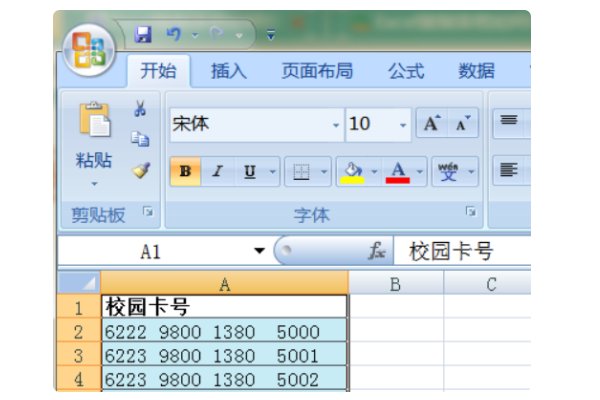Toggle underline formatting
Image resolution: width=600 pixels, height=400 pixels.
coord(250,171)
